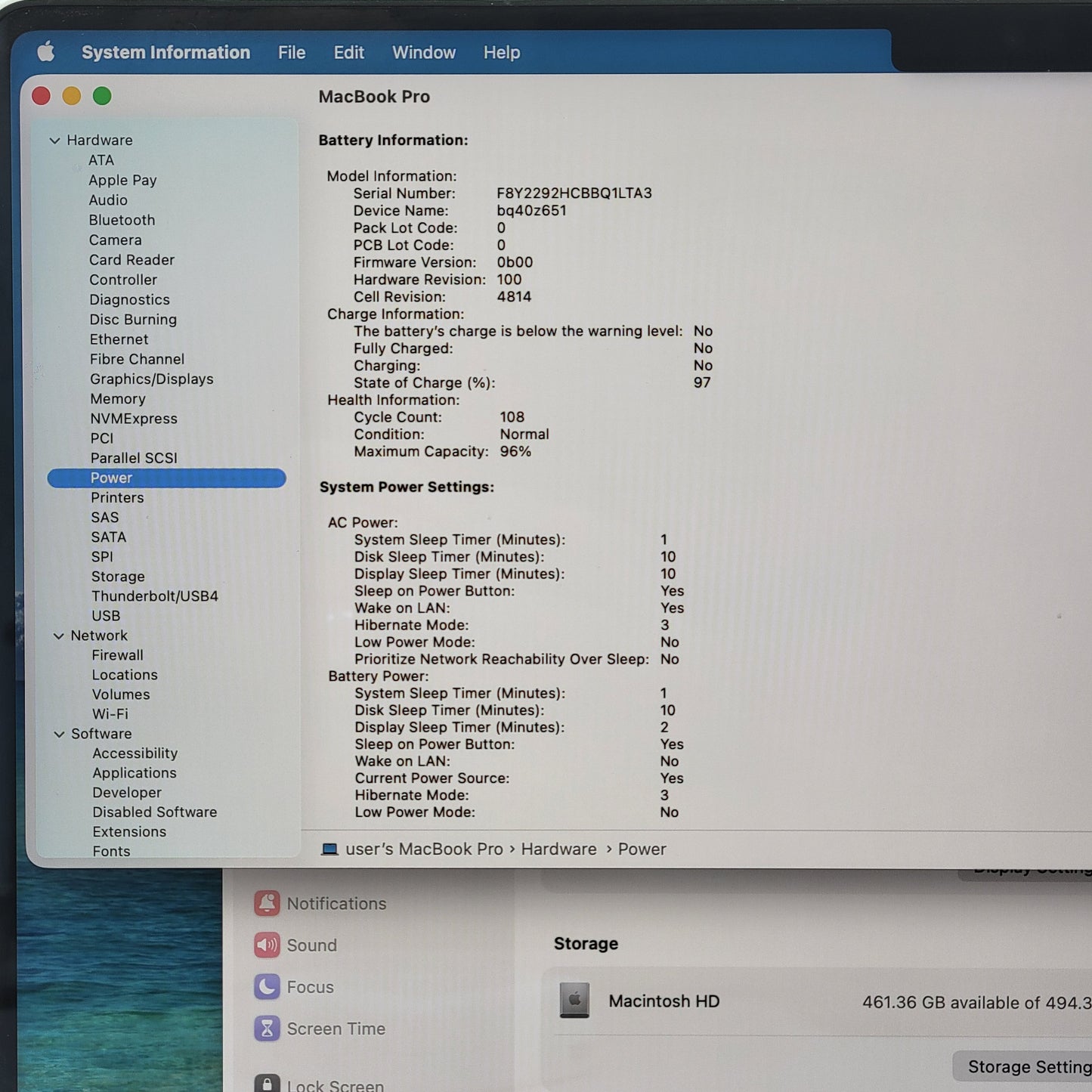Select Developer under Software
This screenshot has width=1092, height=1092.
point(127,793)
